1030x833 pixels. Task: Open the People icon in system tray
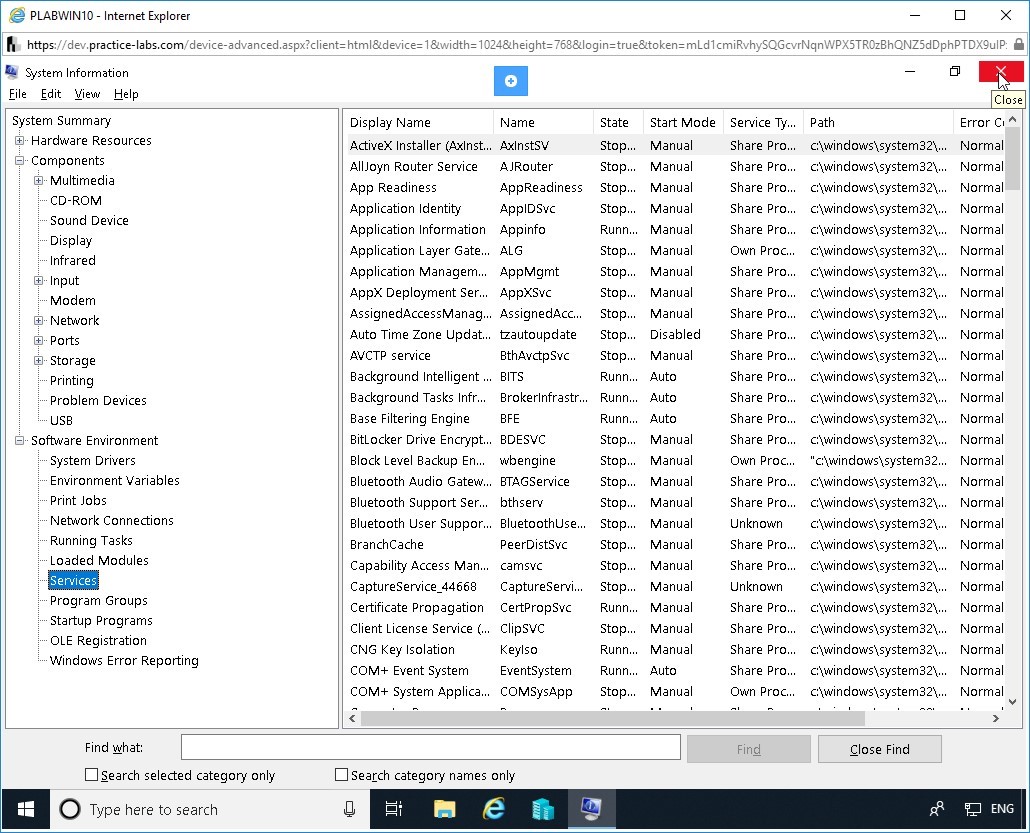[x=937, y=809]
